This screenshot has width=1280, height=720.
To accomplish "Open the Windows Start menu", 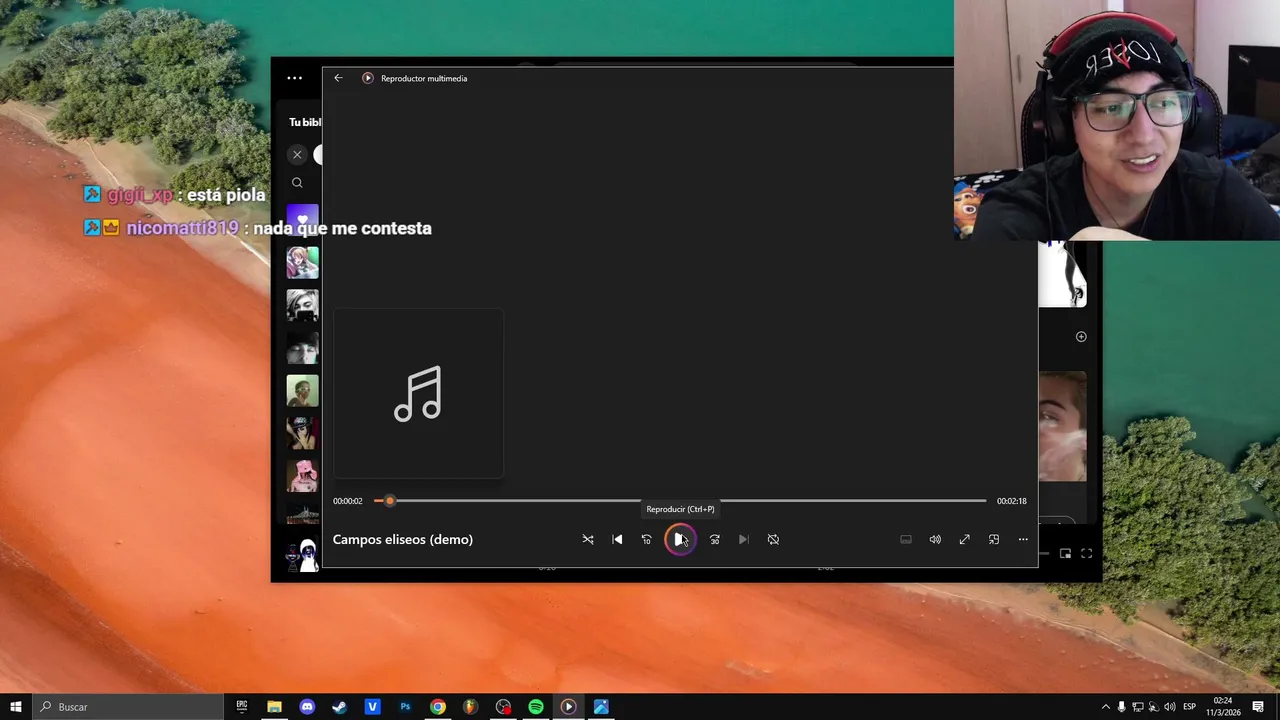I will (15, 707).
